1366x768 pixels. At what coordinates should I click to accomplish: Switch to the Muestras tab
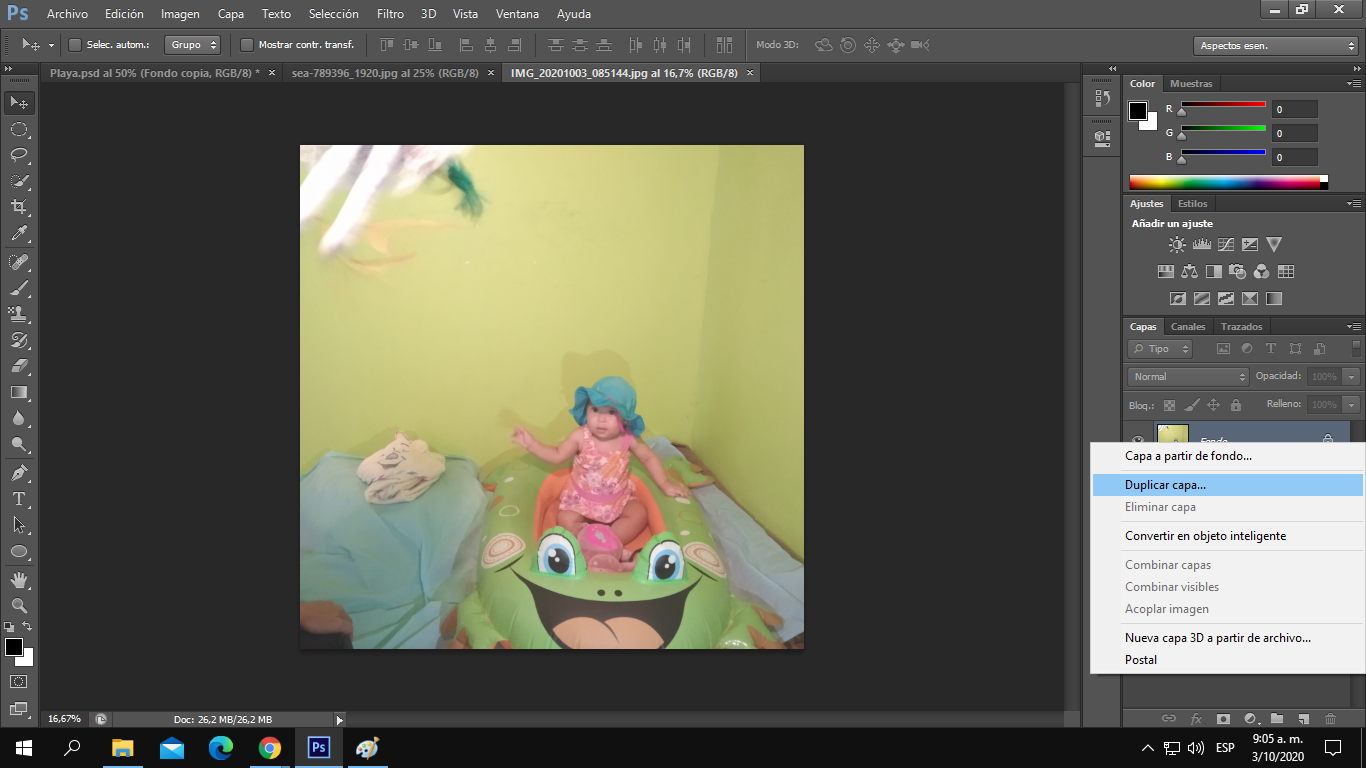(x=1191, y=84)
